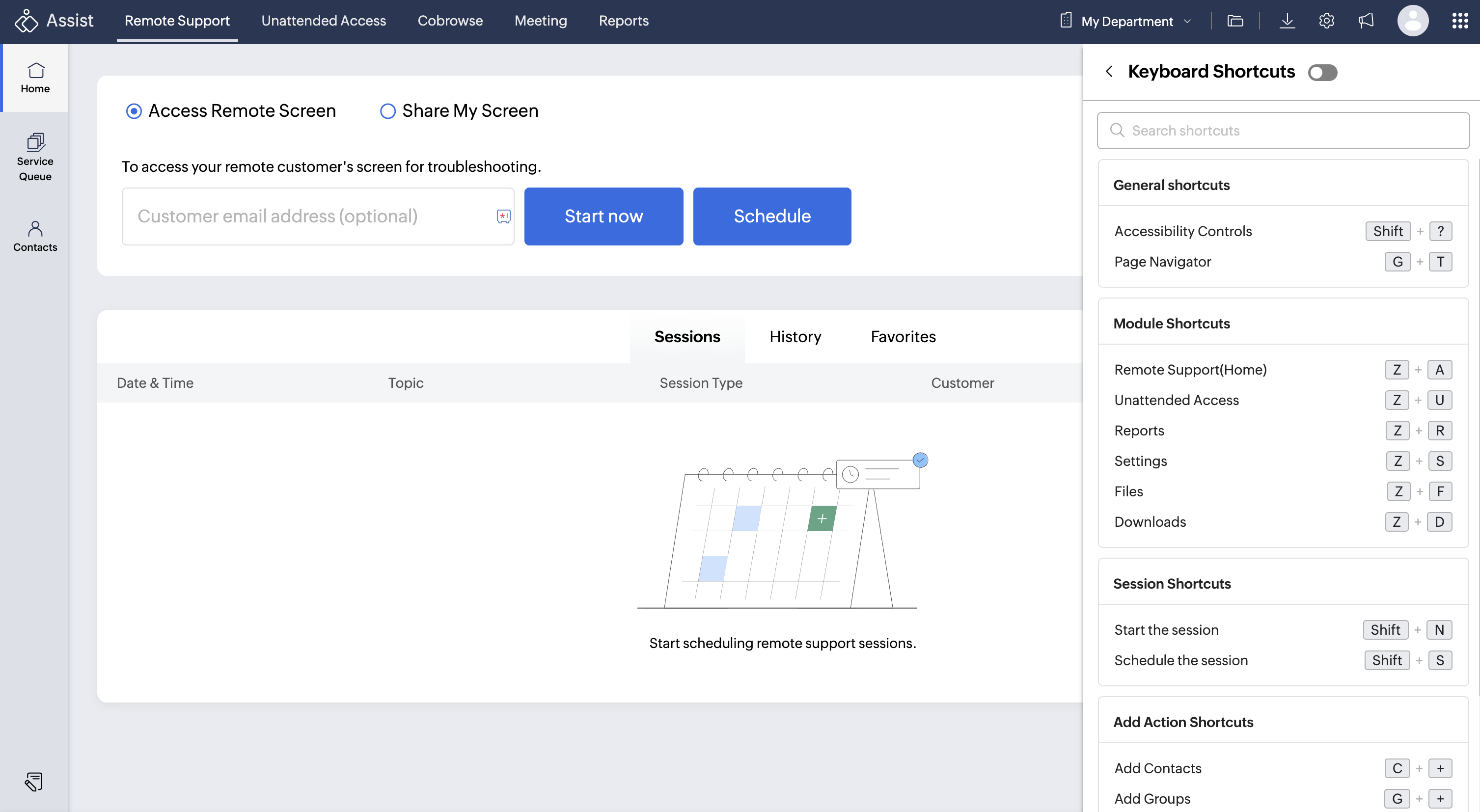The height and width of the screenshot is (812, 1480).
Task: Select Access Remote Screen radio option
Action: [134, 111]
